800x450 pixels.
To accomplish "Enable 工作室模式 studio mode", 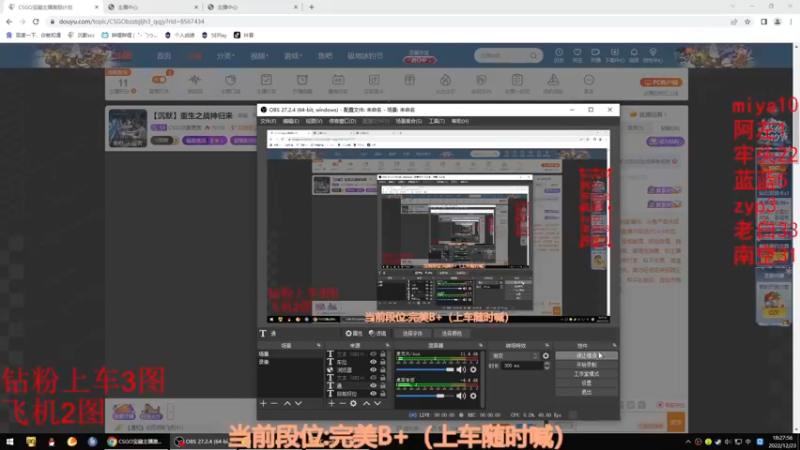I will pos(586,374).
